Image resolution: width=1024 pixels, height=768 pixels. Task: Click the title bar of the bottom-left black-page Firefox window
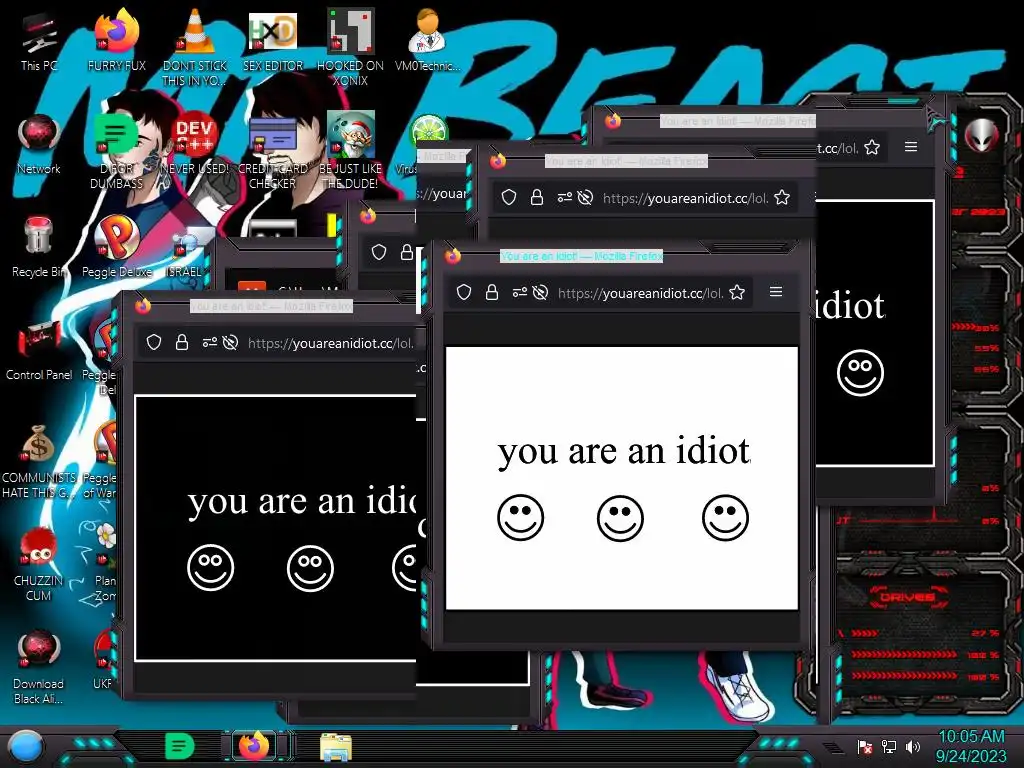coord(271,306)
